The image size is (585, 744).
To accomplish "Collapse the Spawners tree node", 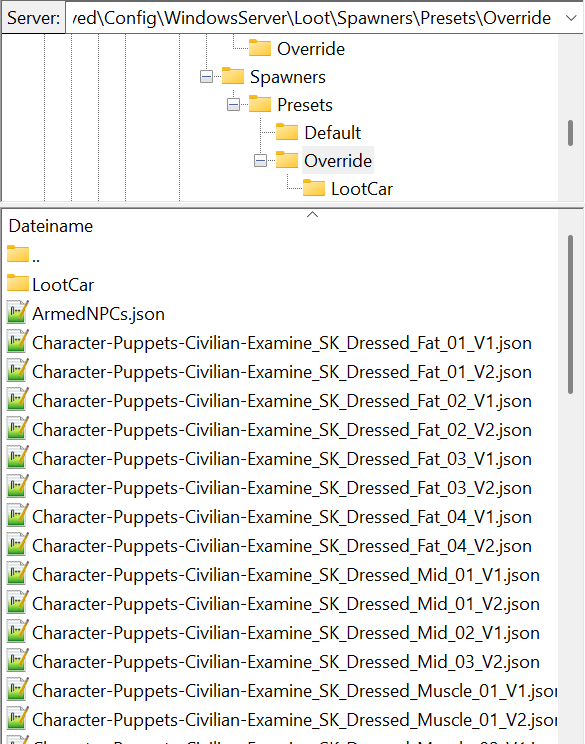I will coord(206,76).
